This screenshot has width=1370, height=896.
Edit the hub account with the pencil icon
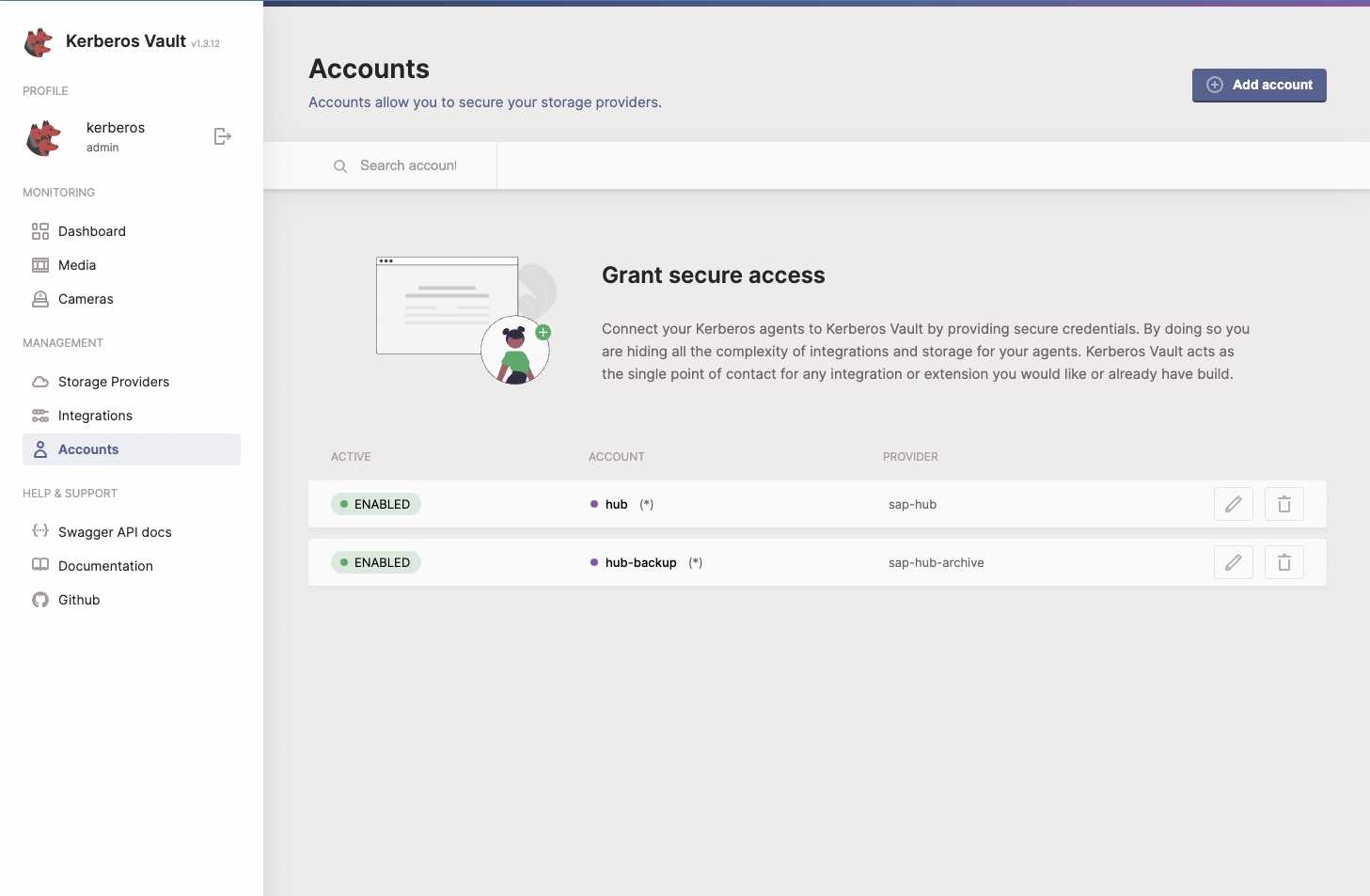[1233, 503]
